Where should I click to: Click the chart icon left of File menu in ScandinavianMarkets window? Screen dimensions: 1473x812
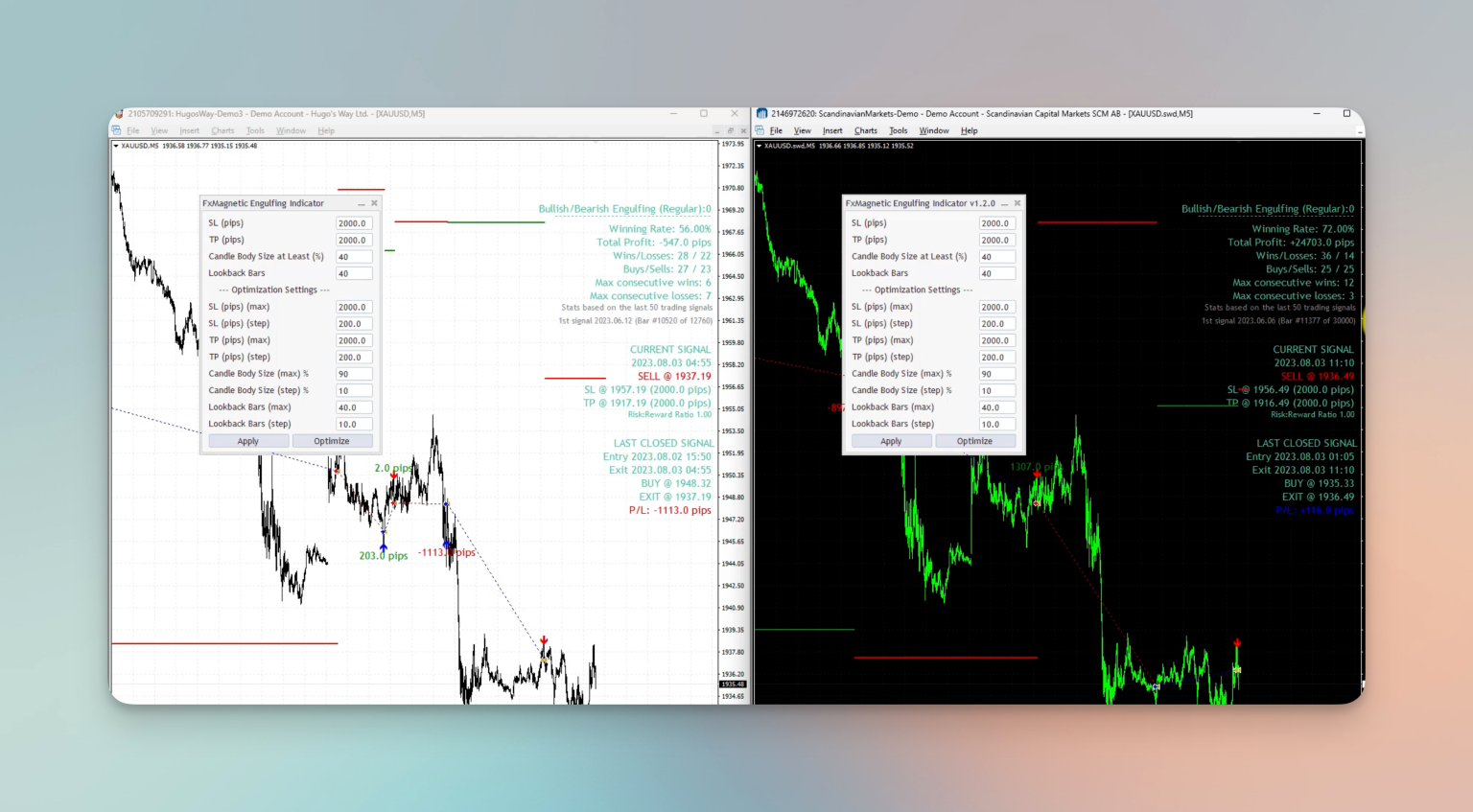760,130
